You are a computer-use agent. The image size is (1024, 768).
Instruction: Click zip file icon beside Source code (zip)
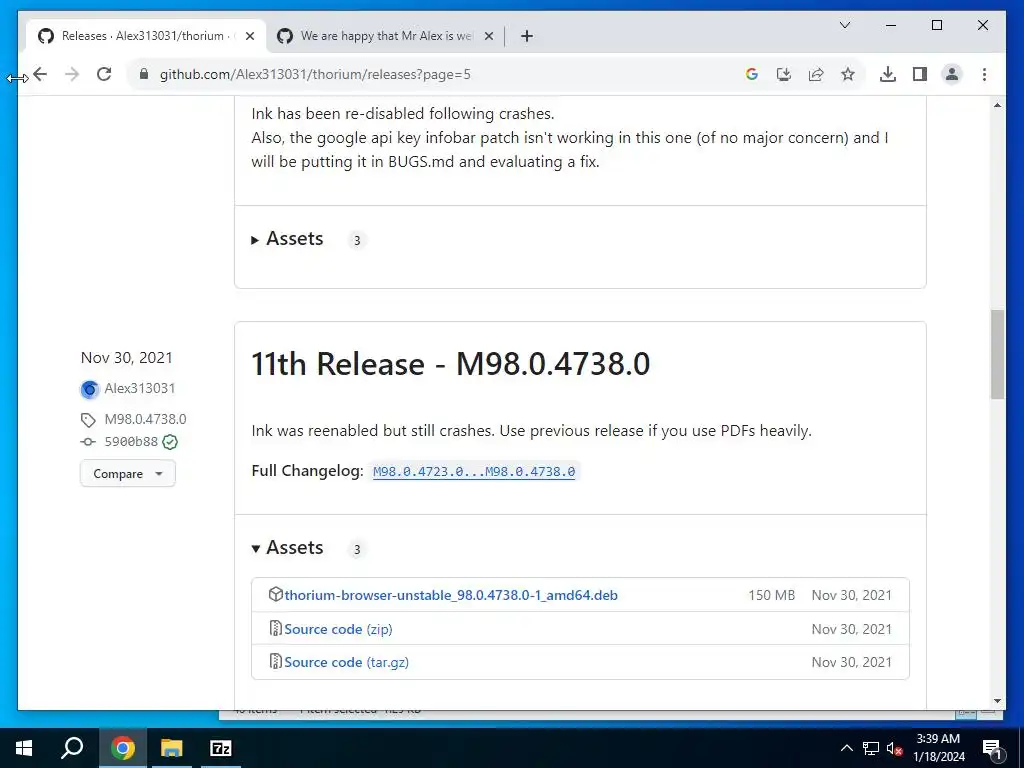276,628
